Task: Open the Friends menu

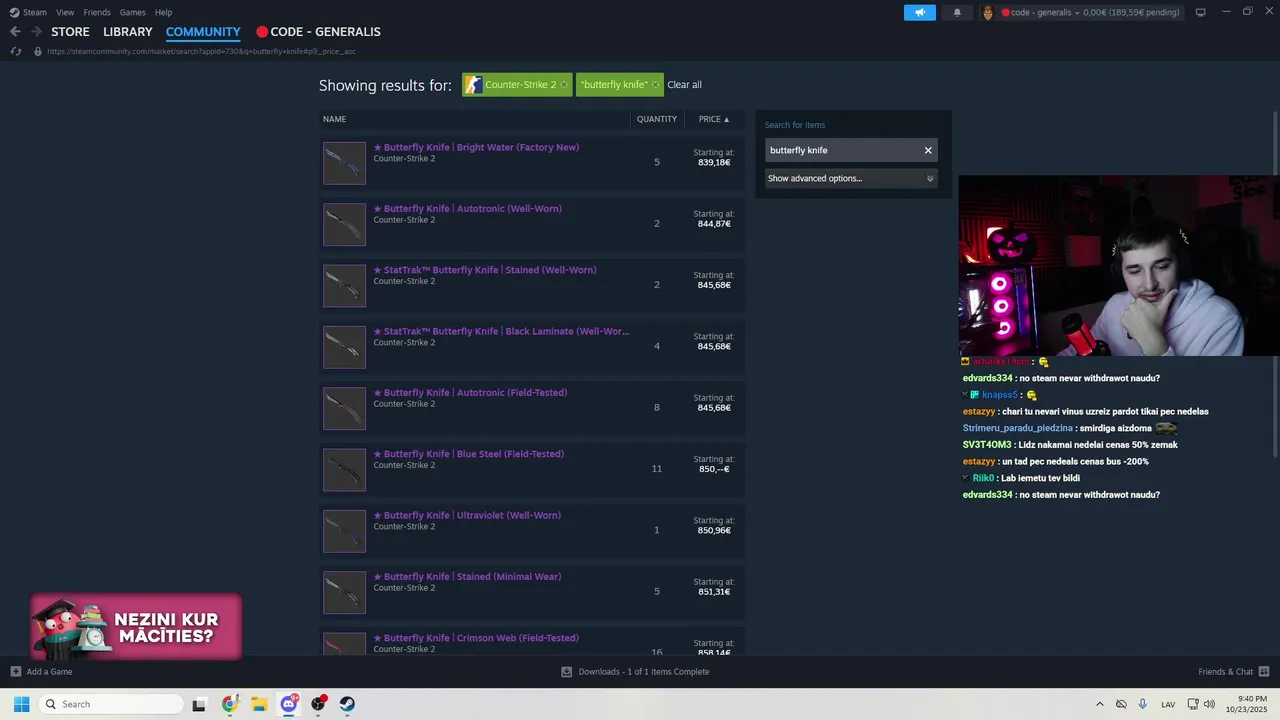Action: click(x=97, y=12)
